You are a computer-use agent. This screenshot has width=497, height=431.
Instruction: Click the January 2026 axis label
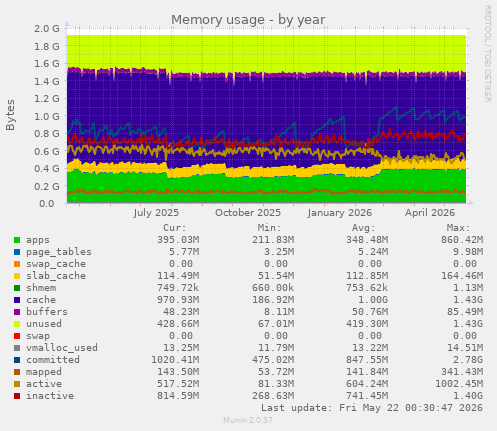pyautogui.click(x=340, y=213)
